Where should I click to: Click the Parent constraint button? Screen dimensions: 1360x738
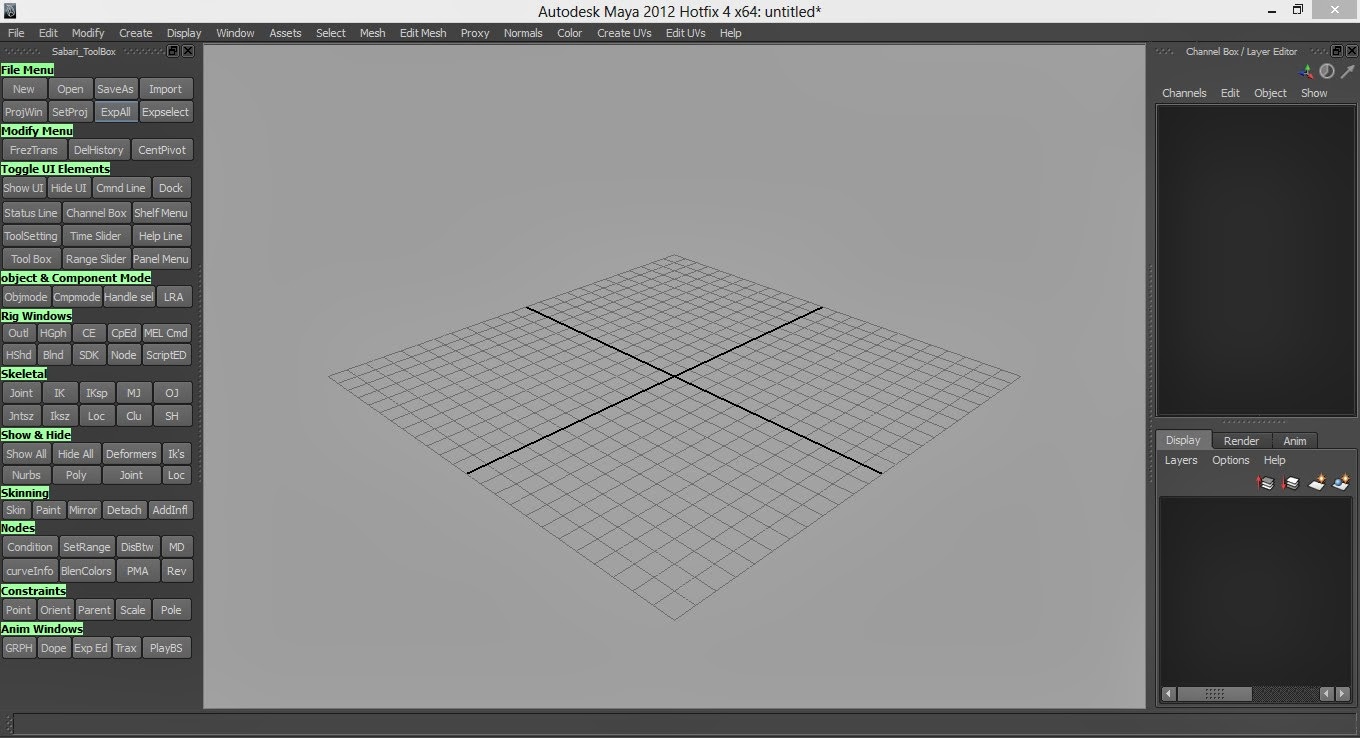point(94,610)
